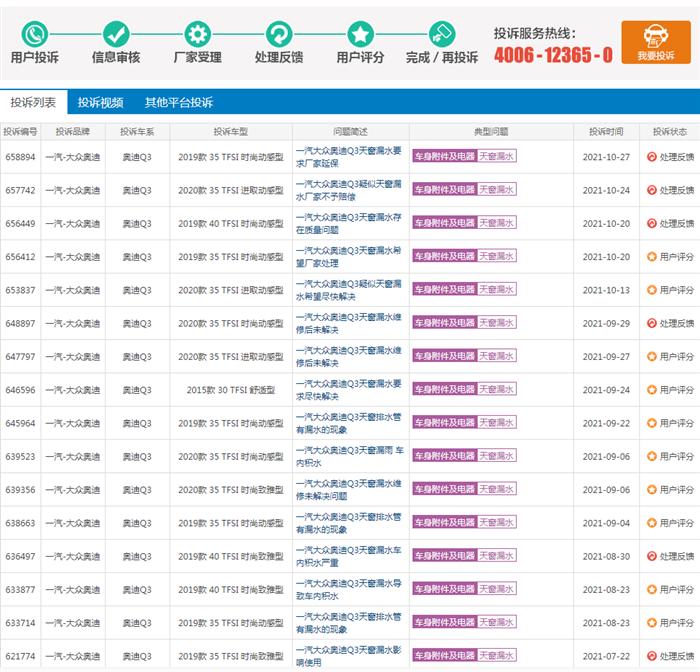
Task: Click the 用户评分 status icon for complaint 639523
Action: pos(651,456)
